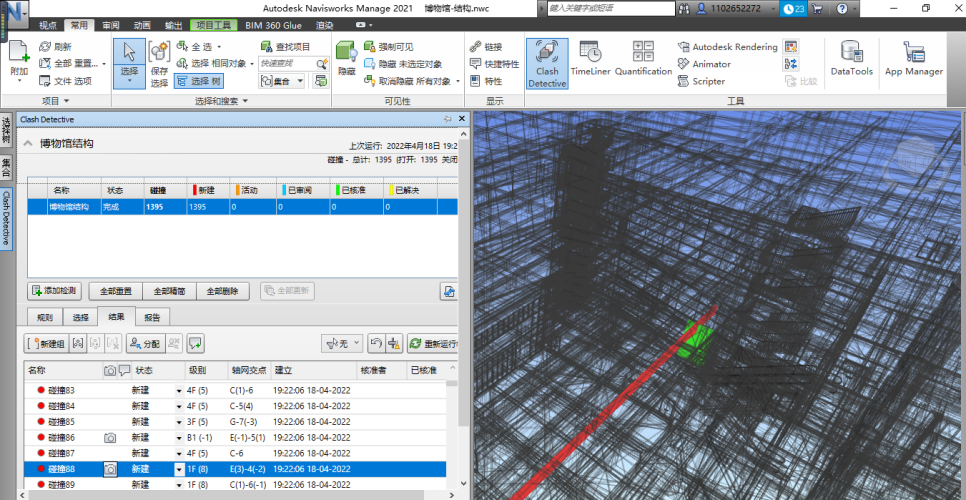Click the manage sets icon beside 集合
The width and height of the screenshot is (966, 500).
(320, 81)
